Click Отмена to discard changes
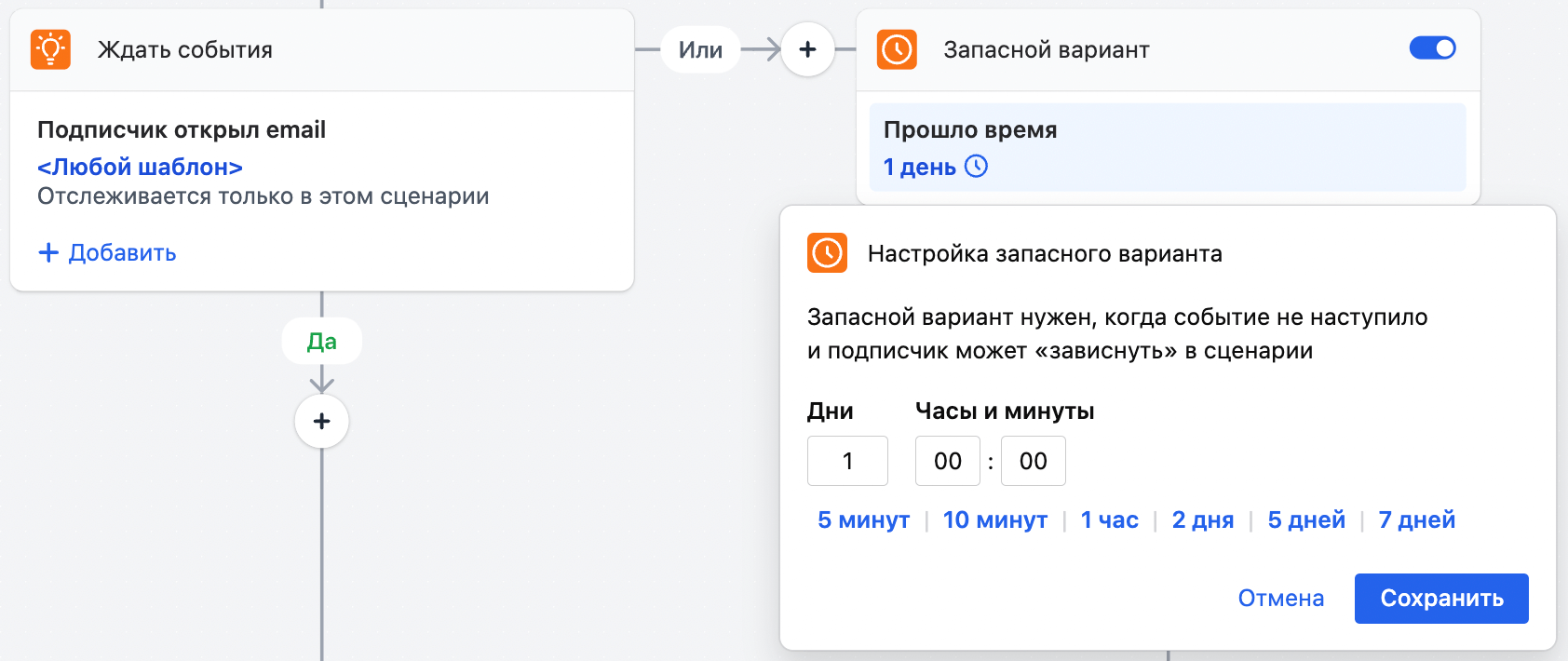 [x=1280, y=598]
